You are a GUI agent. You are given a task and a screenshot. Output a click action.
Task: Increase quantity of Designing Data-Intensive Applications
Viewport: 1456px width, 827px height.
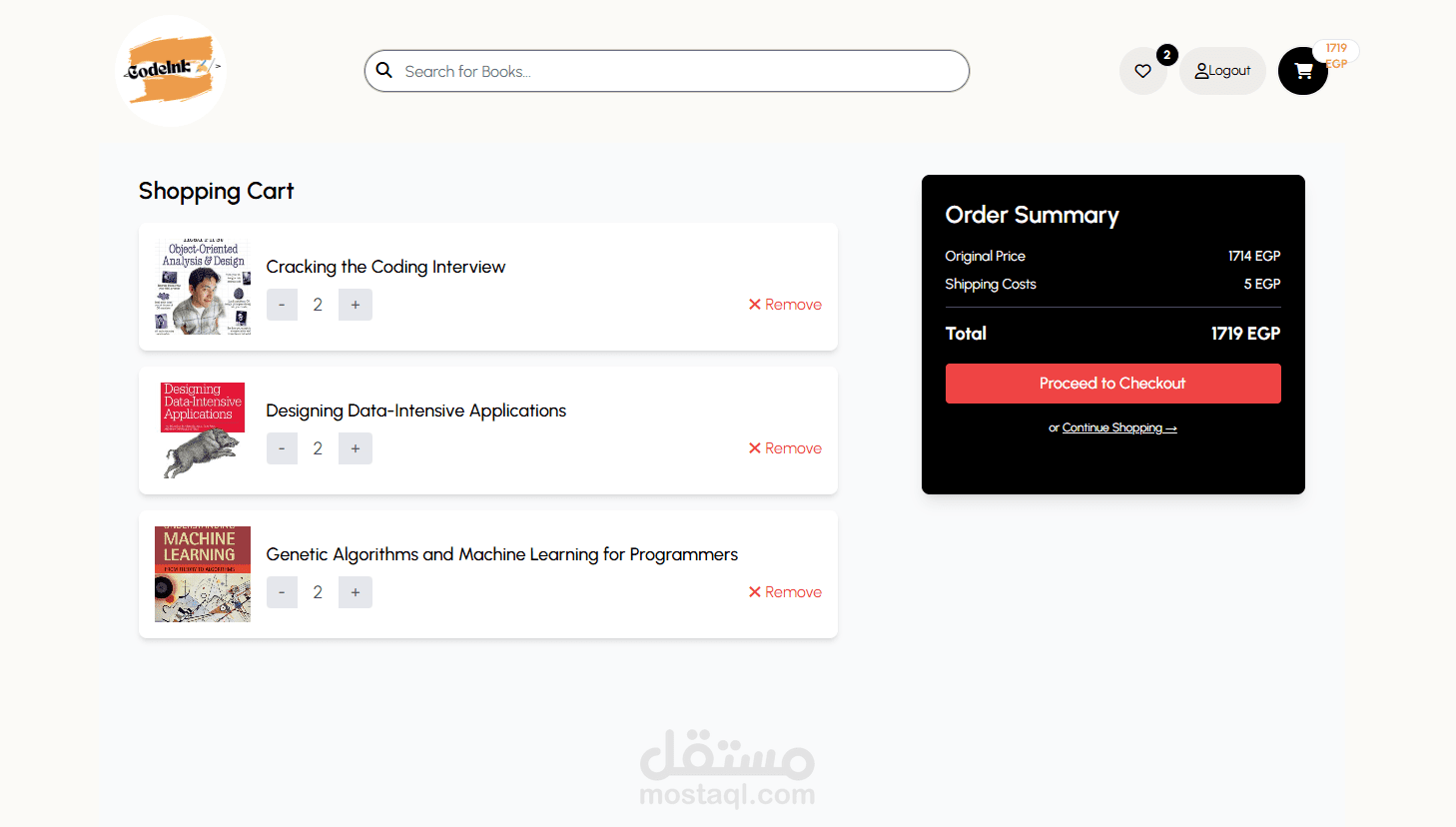click(x=356, y=448)
